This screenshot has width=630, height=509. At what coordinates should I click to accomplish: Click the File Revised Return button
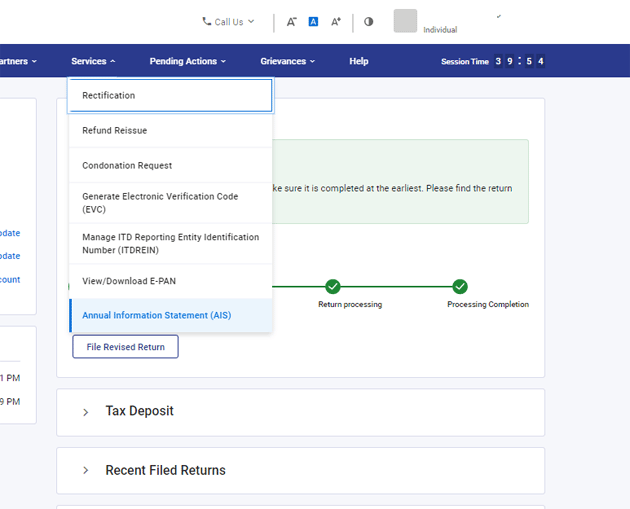[125, 347]
